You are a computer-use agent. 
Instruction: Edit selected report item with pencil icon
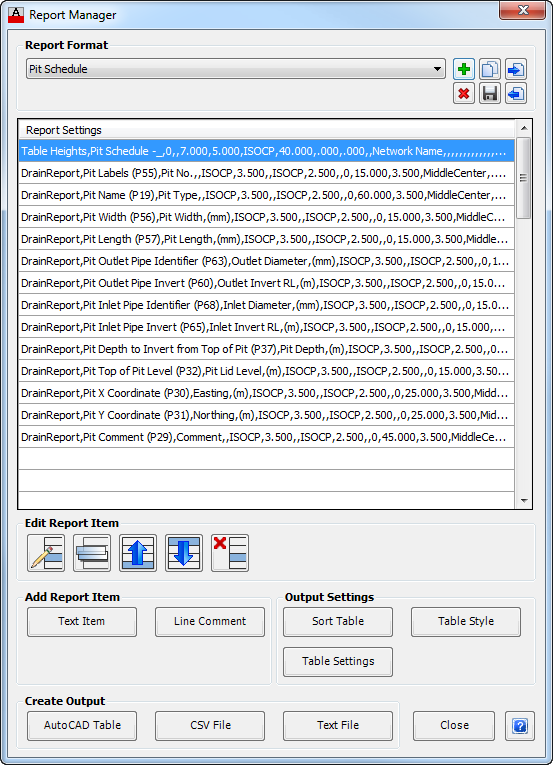(x=46, y=553)
